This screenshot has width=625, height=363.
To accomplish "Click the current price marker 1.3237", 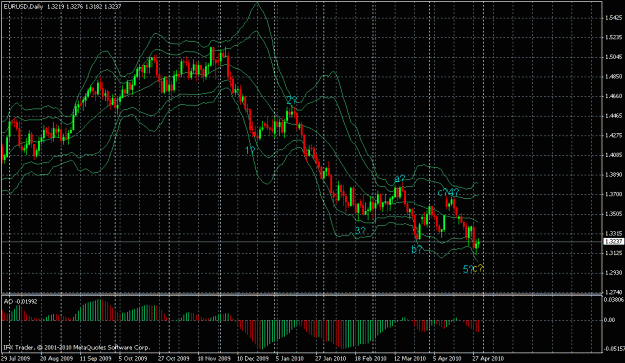I will [613, 241].
